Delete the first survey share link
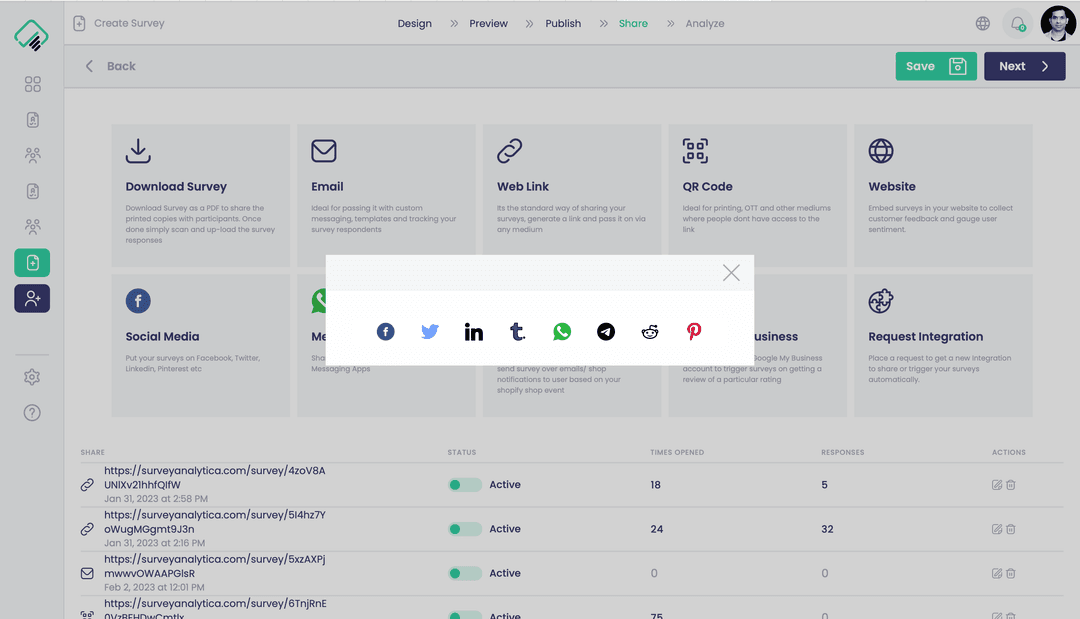The width and height of the screenshot is (1080, 619). coord(1011,485)
